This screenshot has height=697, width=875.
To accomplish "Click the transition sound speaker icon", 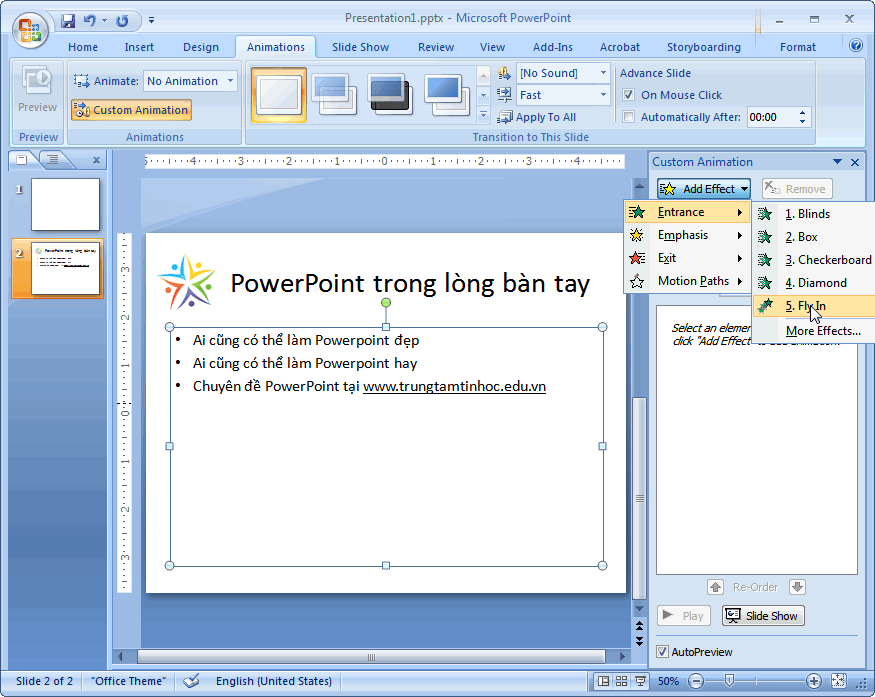I will [x=504, y=73].
